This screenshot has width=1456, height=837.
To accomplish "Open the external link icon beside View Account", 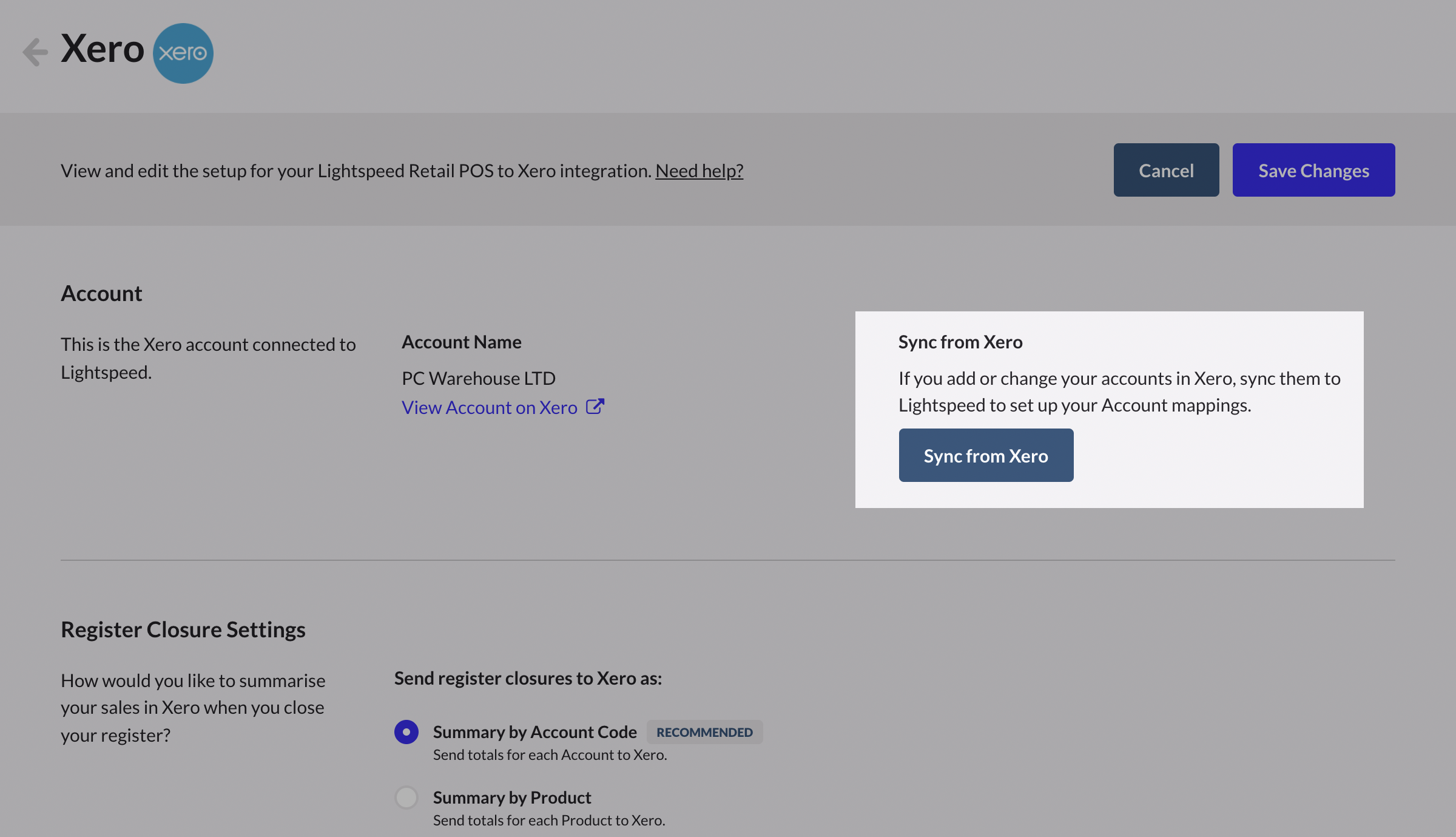I will point(595,406).
